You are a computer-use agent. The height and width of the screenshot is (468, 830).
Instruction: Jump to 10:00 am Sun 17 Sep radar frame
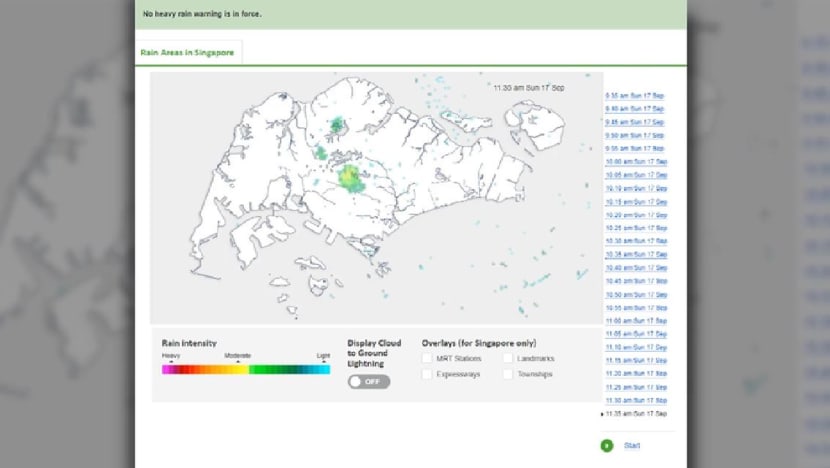636,161
